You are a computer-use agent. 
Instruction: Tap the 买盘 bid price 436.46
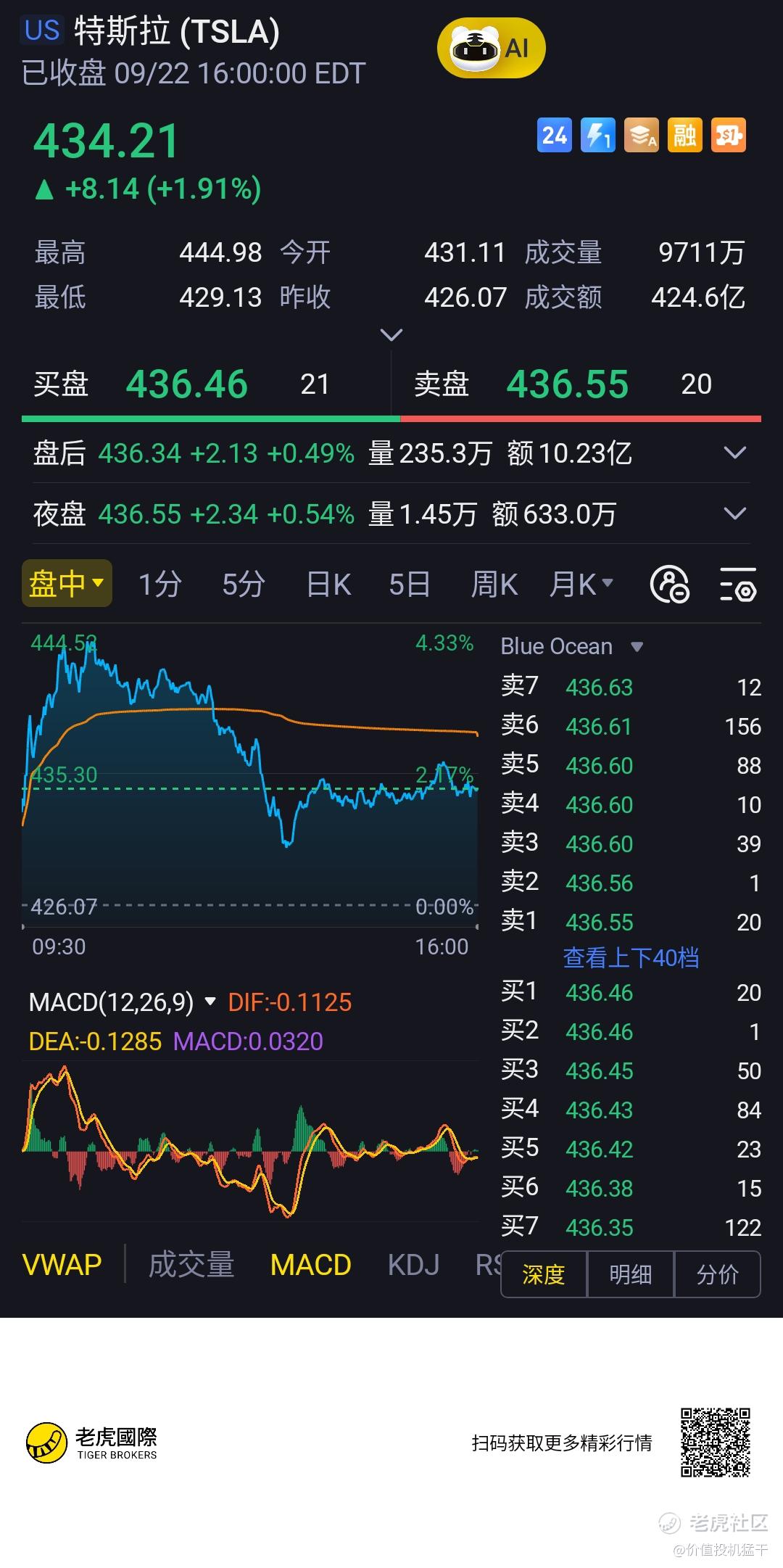click(x=187, y=384)
